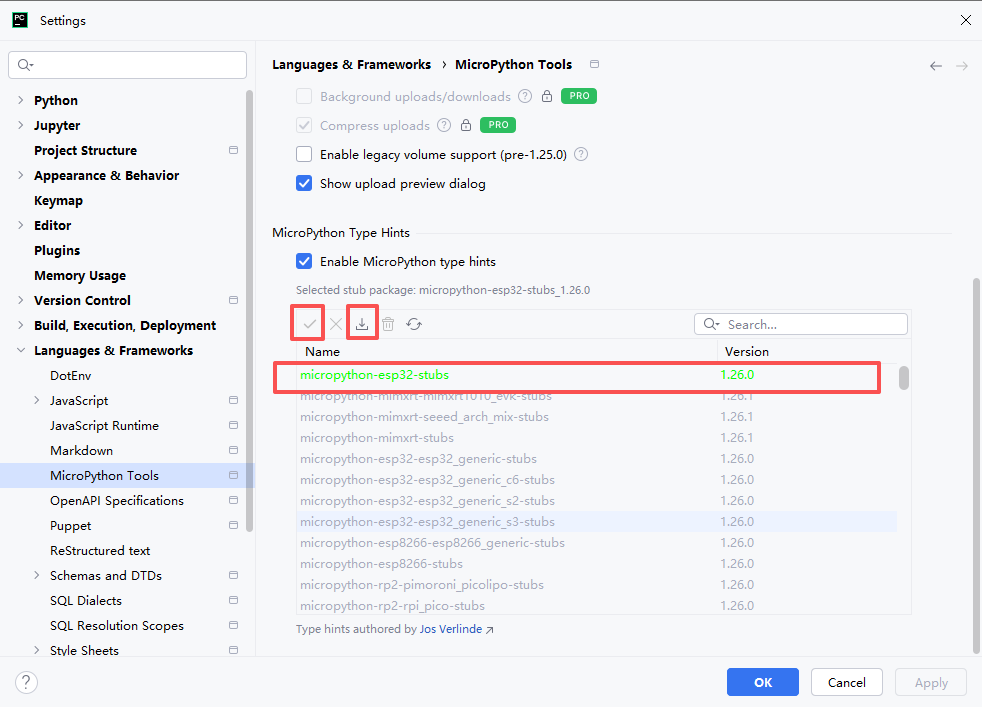Click the apply selected stub checkmark icon
This screenshot has height=707, width=982.
(309, 324)
